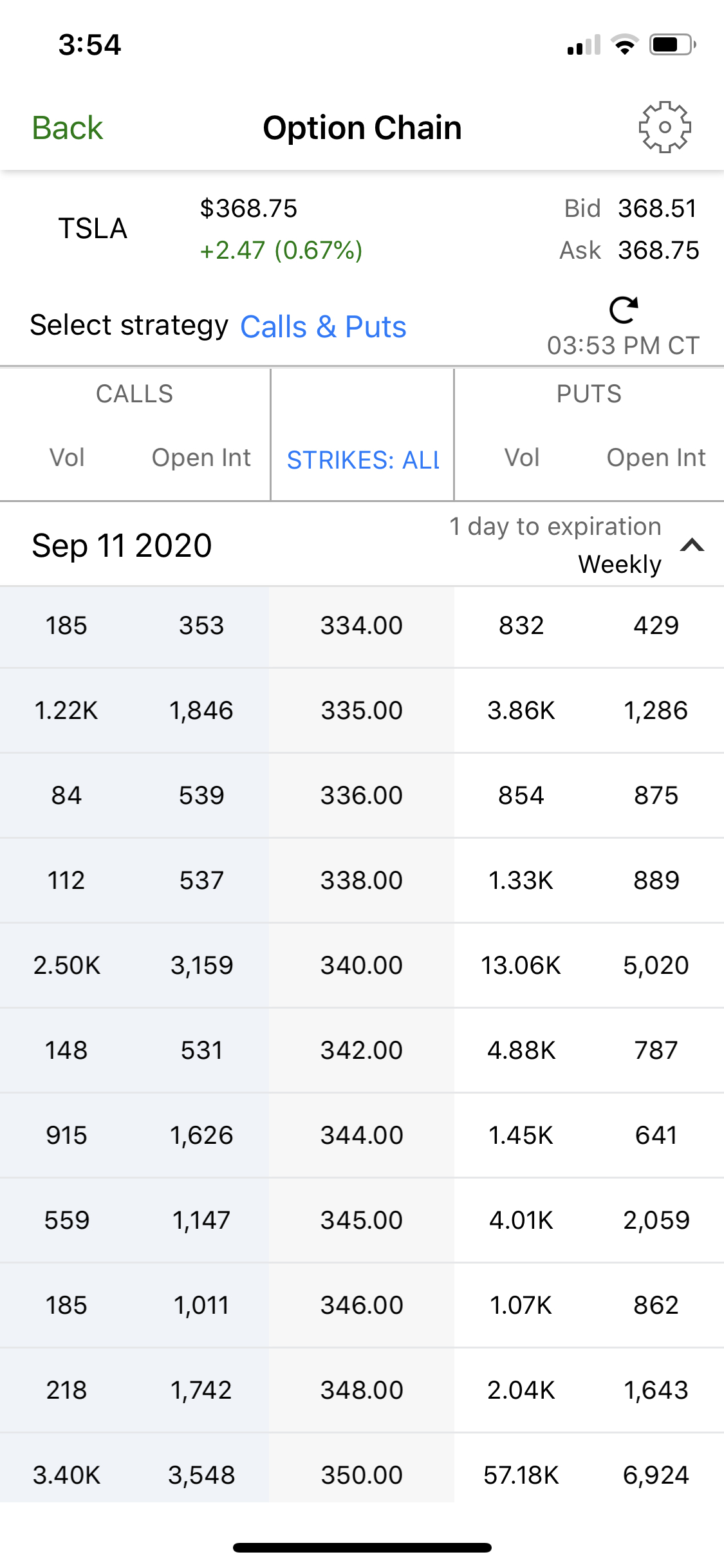Image resolution: width=724 pixels, height=1568 pixels.
Task: Select the 345.00 strike price
Action: click(362, 1220)
